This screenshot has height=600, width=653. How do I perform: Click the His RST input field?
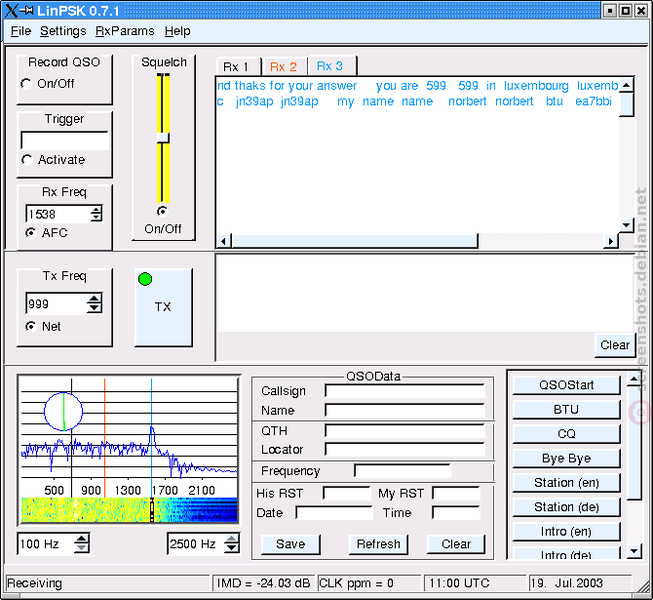click(347, 493)
